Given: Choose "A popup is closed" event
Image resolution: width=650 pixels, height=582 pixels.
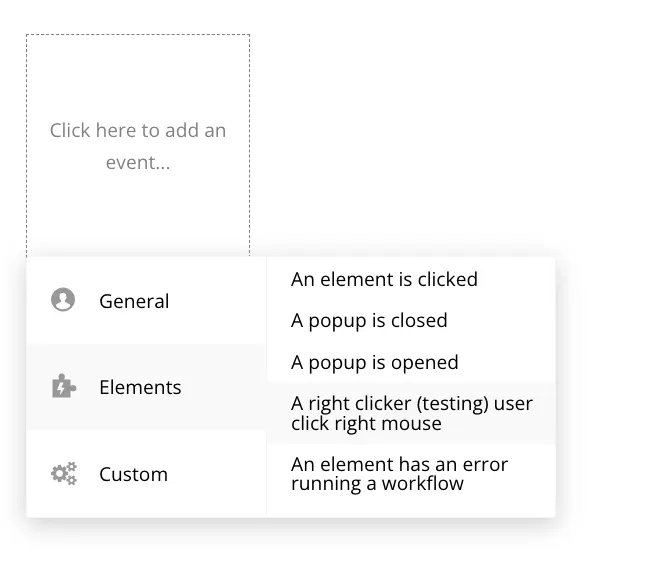Looking at the screenshot, I should coord(369,321).
